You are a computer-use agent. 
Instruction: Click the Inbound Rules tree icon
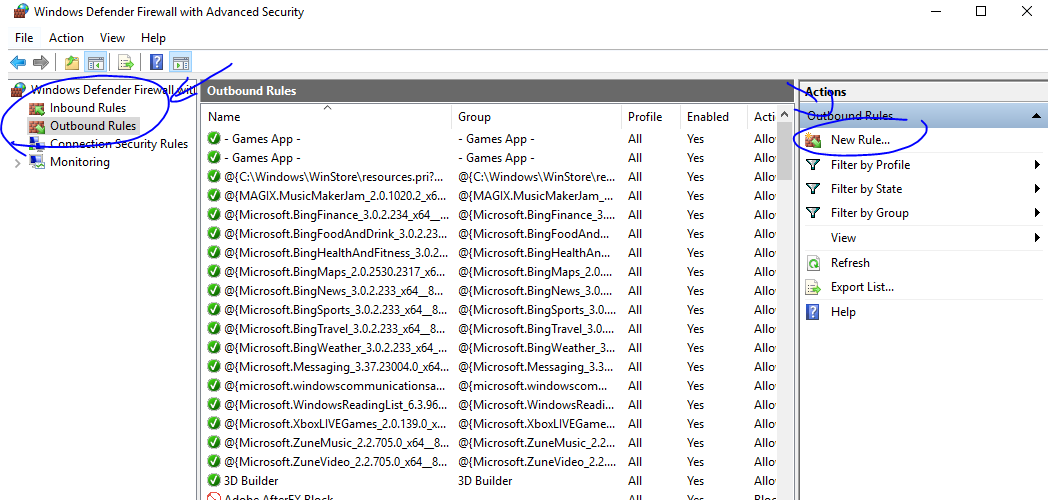click(x=37, y=108)
